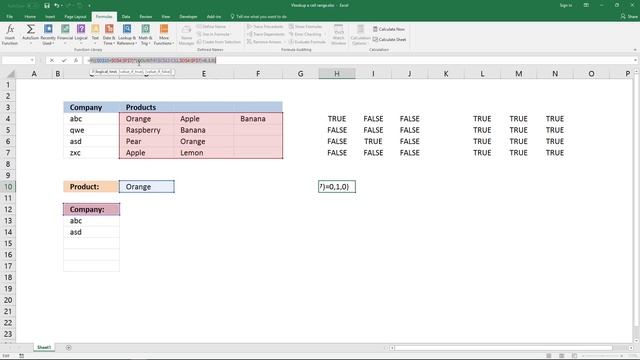Click the Share button
This screenshot has height=360, width=640.
pyautogui.click(x=629, y=17)
